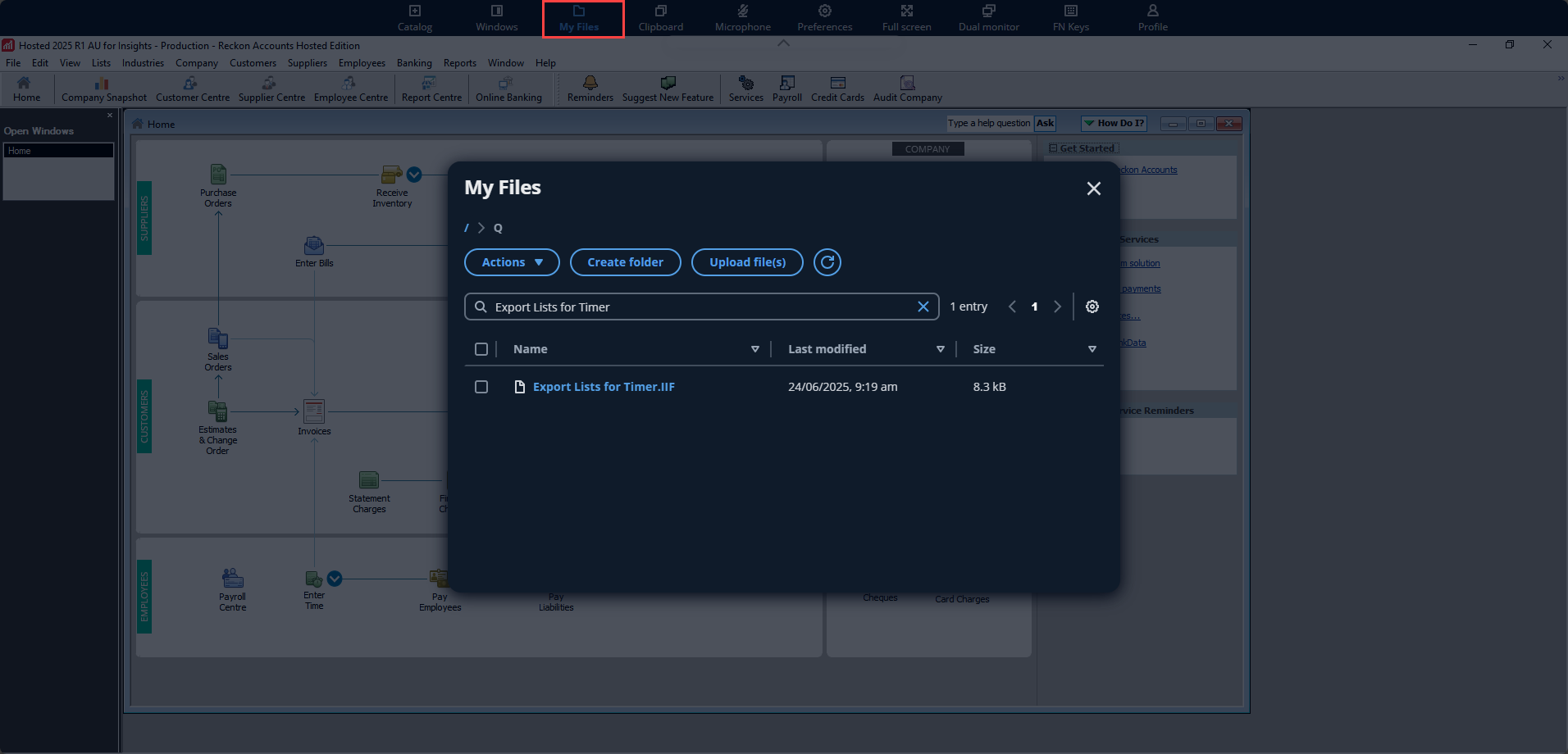Open the Employee Centre
Image resolution: width=1568 pixels, height=754 pixels.
point(351,89)
